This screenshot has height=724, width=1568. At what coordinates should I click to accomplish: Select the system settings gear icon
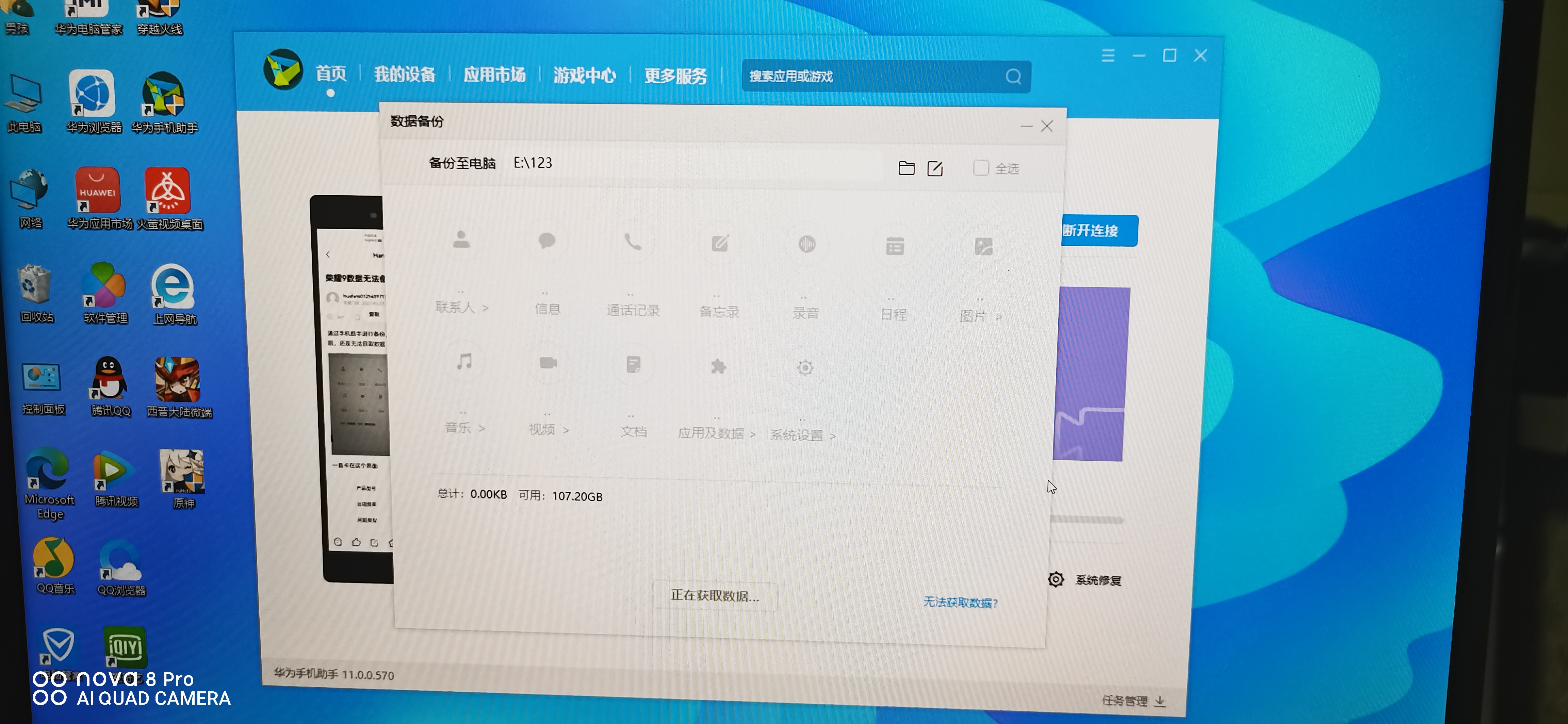(x=805, y=367)
